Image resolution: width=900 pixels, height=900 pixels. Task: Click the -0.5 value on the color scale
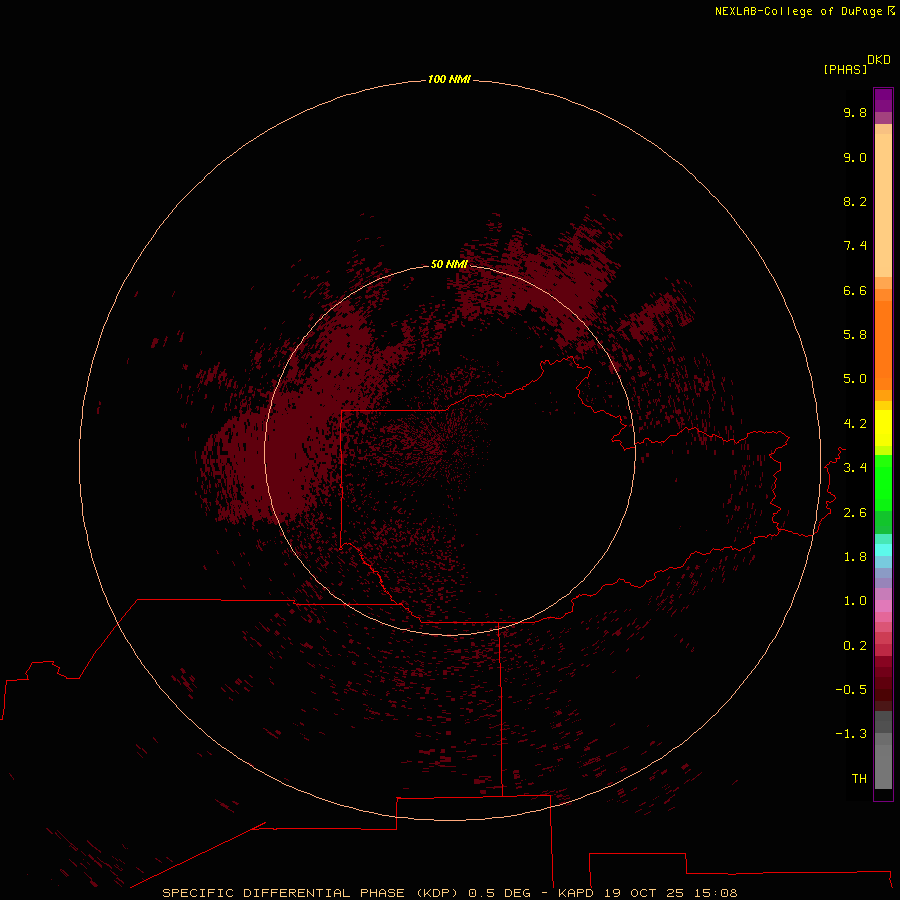point(851,690)
